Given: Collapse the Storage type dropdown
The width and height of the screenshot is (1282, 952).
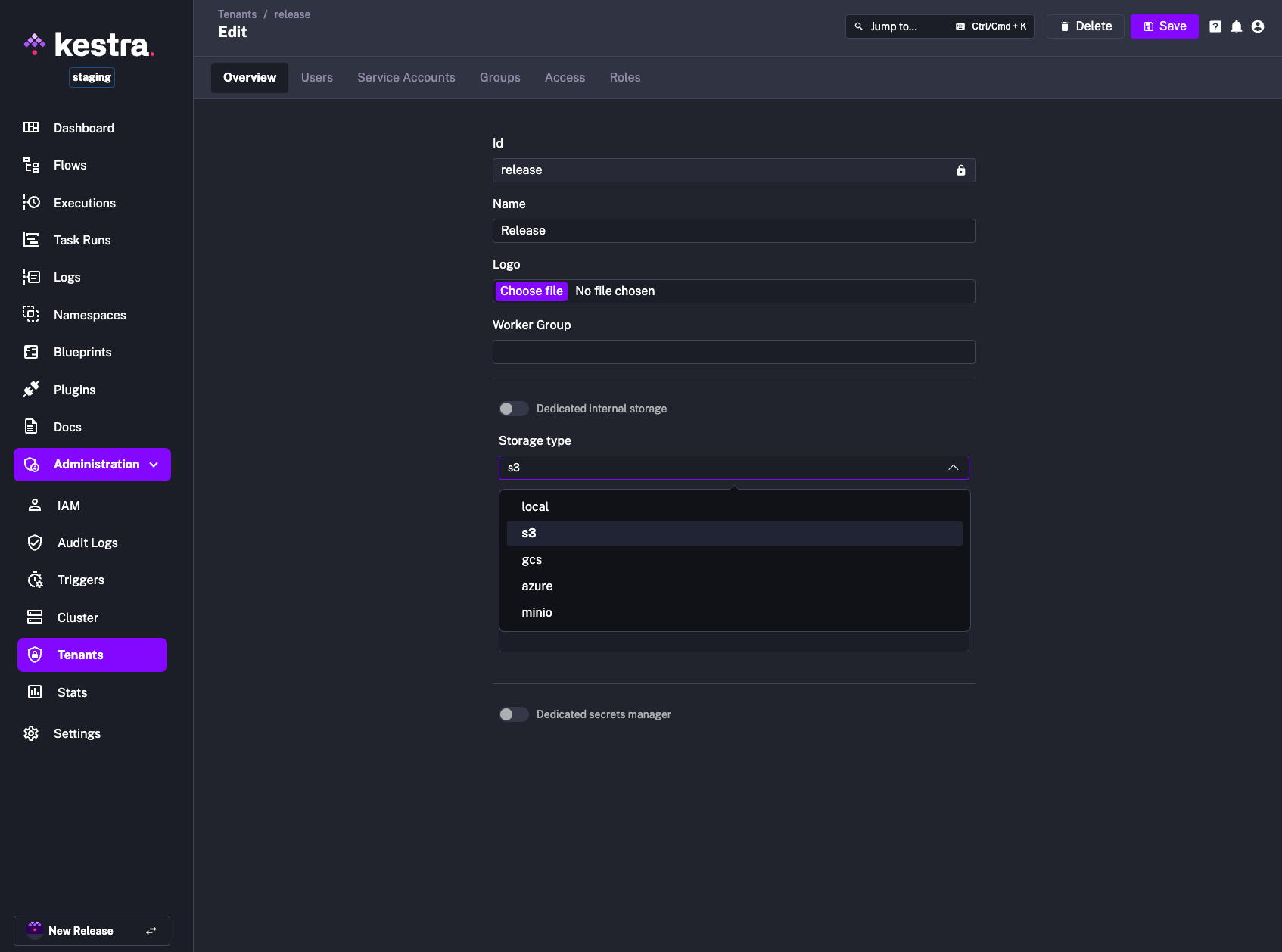Looking at the screenshot, I should click(953, 468).
